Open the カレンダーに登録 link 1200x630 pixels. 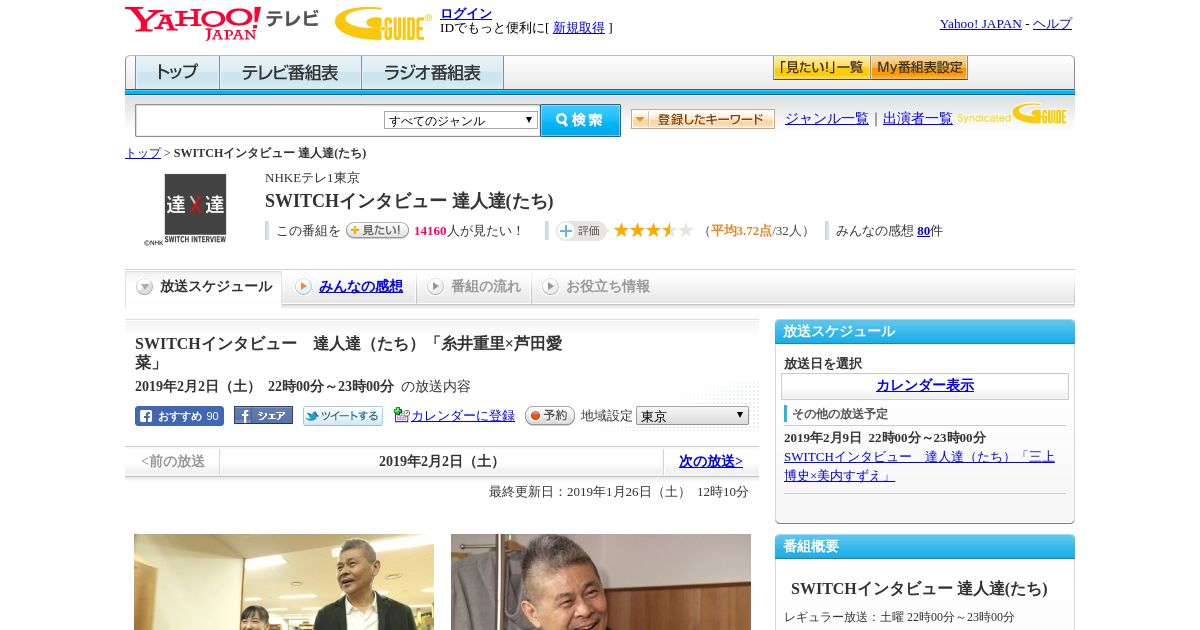tap(462, 415)
